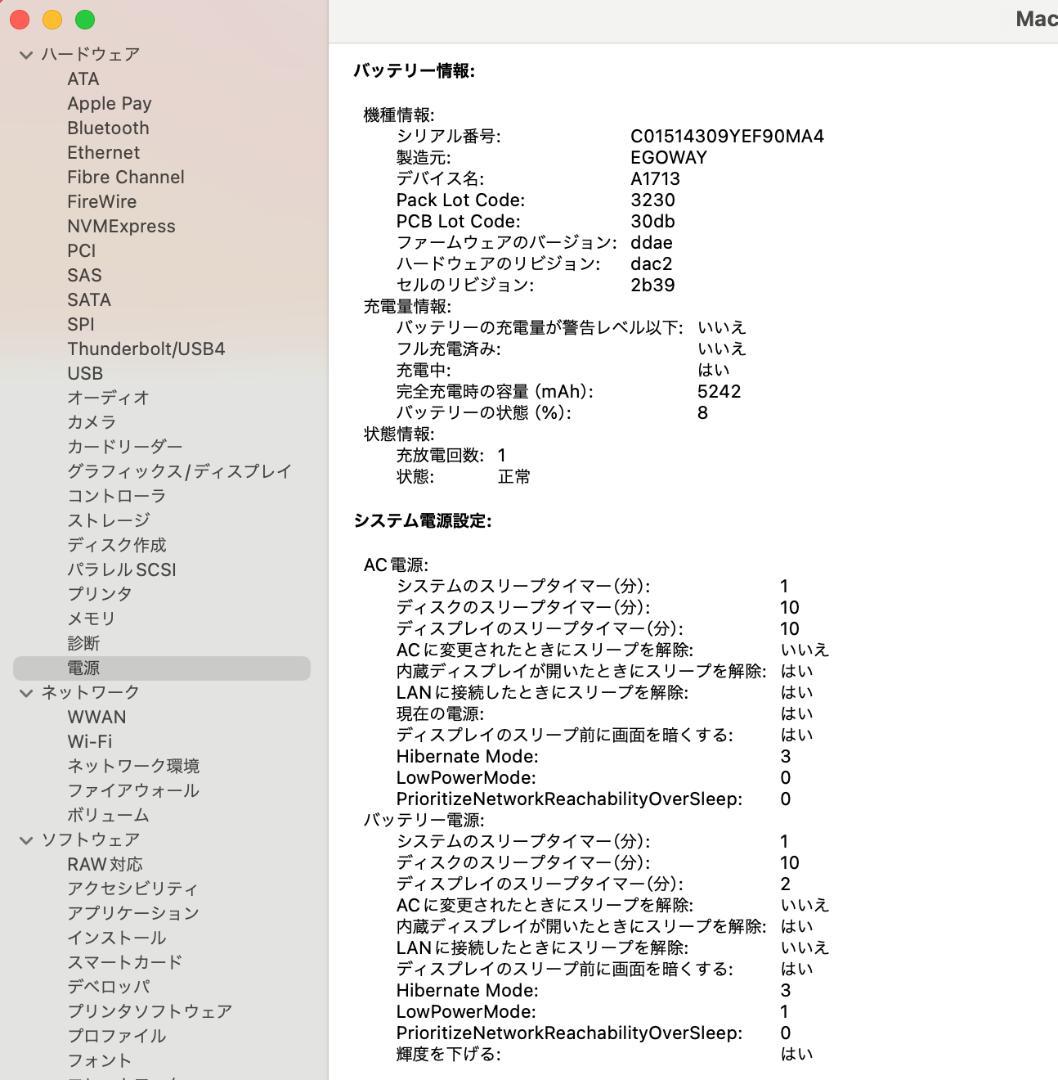Select ファイアウォール in the sidebar

[x=133, y=791]
